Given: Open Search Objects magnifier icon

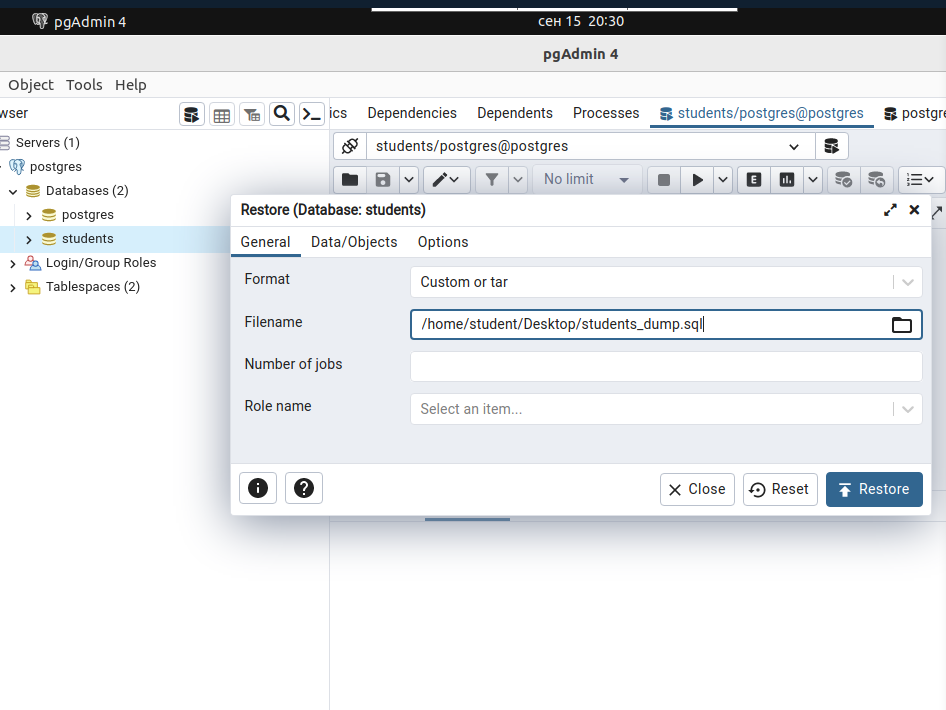Looking at the screenshot, I should [x=282, y=113].
